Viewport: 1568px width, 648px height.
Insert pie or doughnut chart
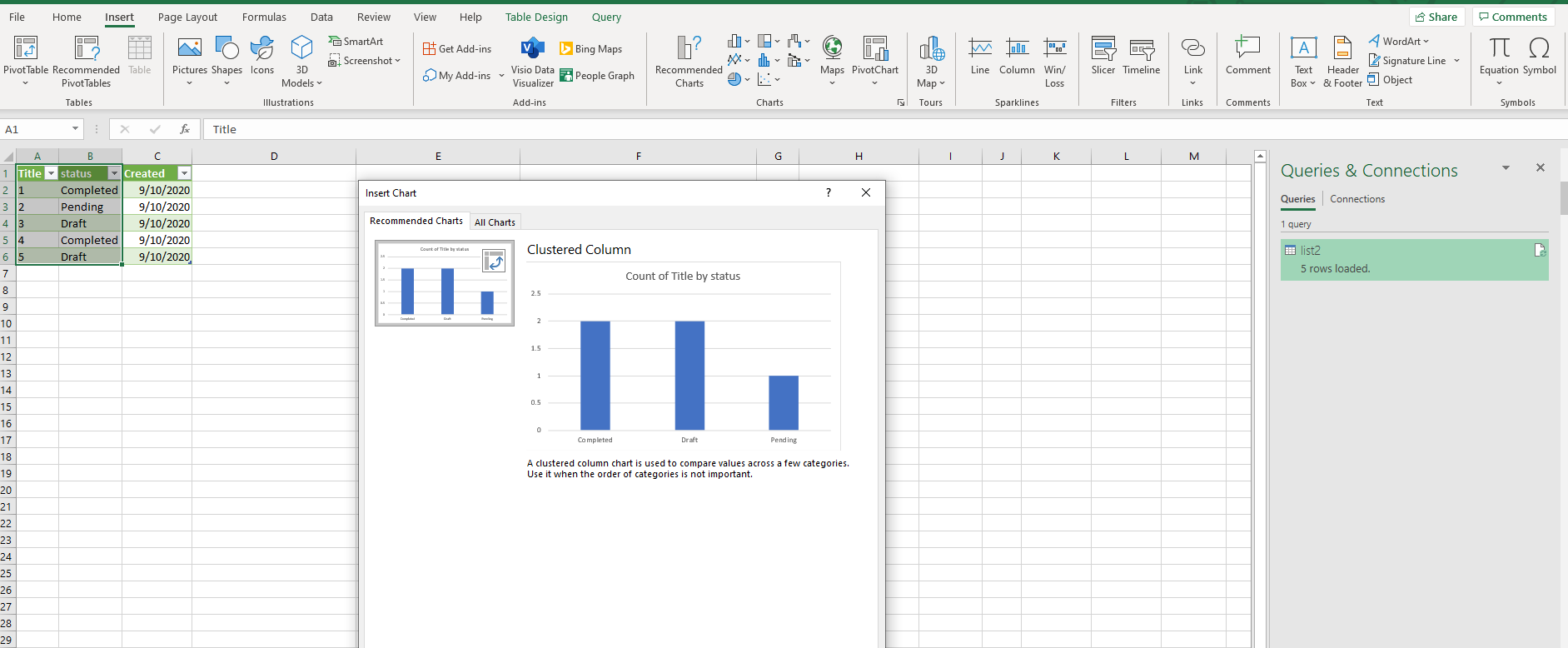(739, 79)
